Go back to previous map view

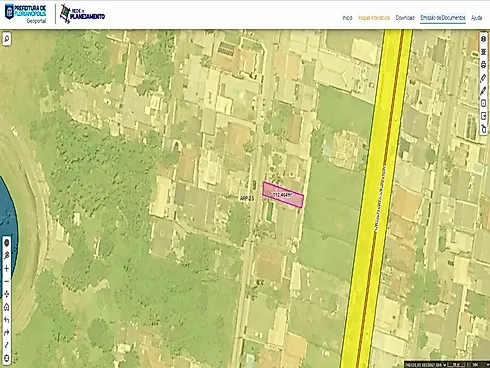(x=6, y=320)
